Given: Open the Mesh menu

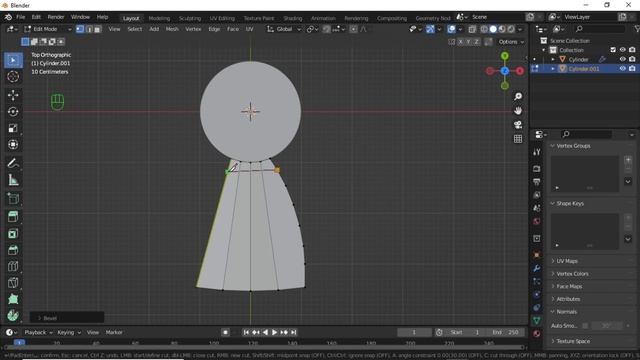Looking at the screenshot, I should 172,29.
